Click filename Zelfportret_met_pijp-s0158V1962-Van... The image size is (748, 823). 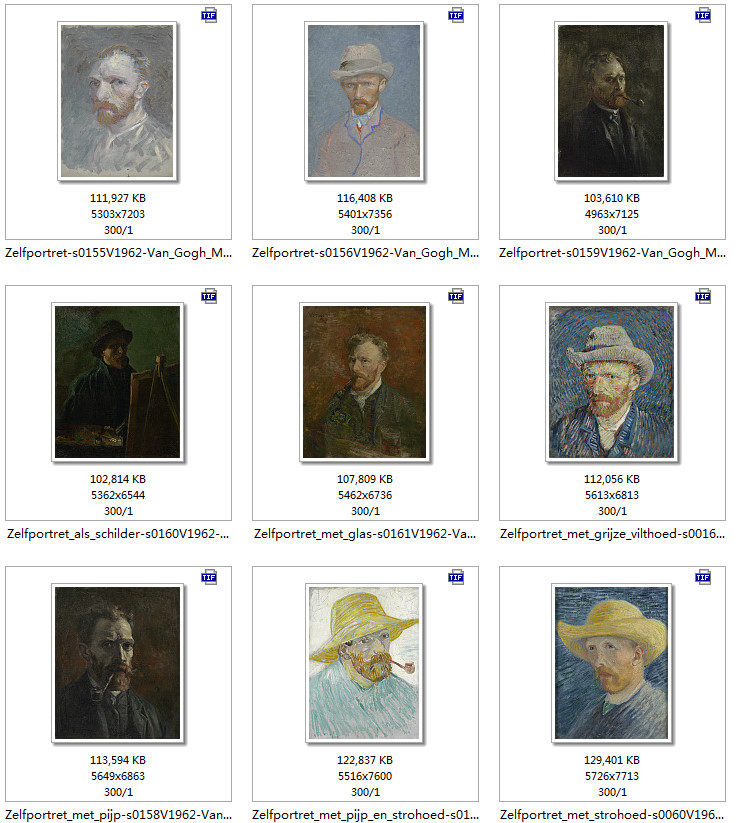118,815
